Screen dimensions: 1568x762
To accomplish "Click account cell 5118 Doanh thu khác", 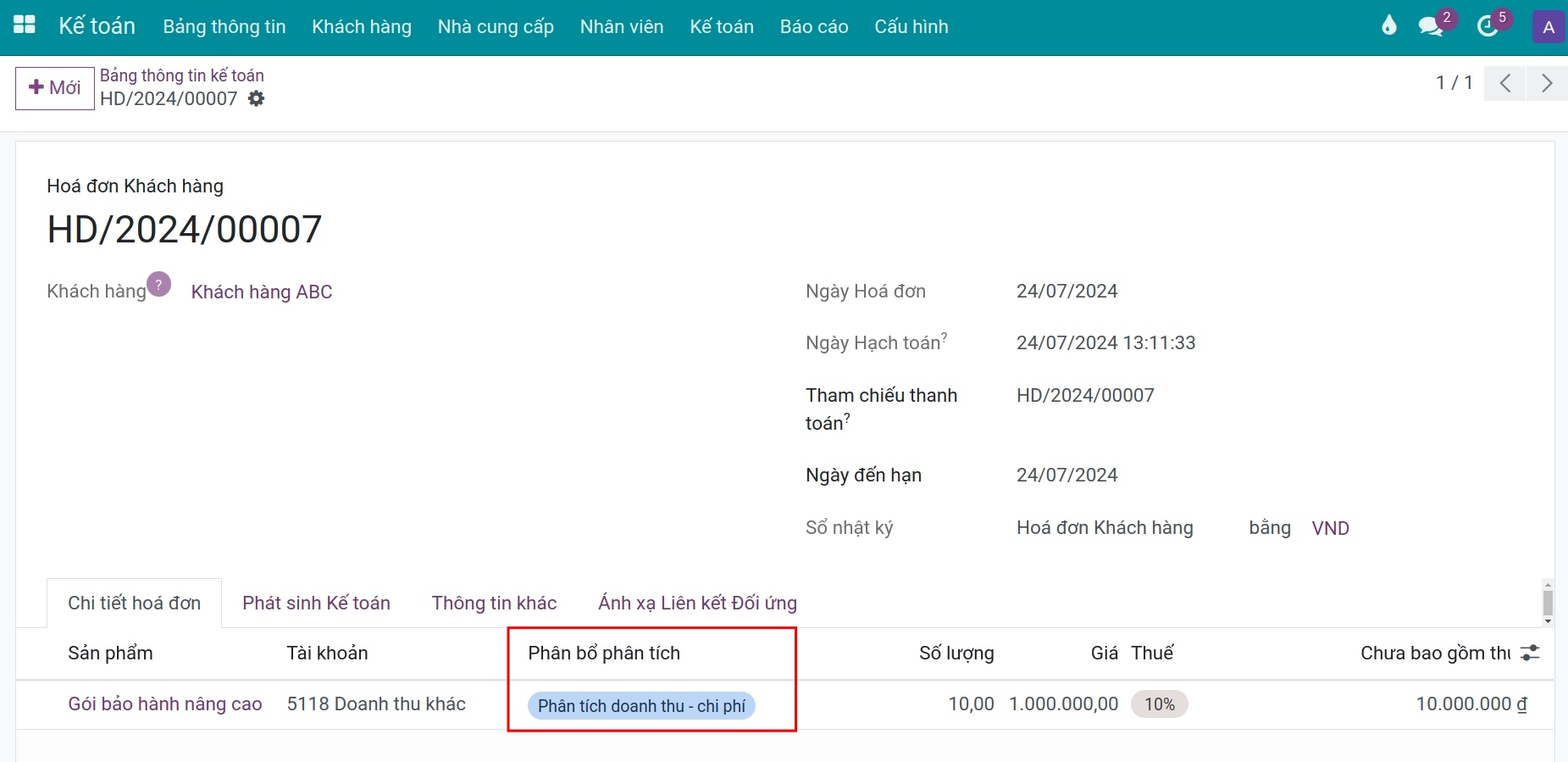I will pos(376,704).
